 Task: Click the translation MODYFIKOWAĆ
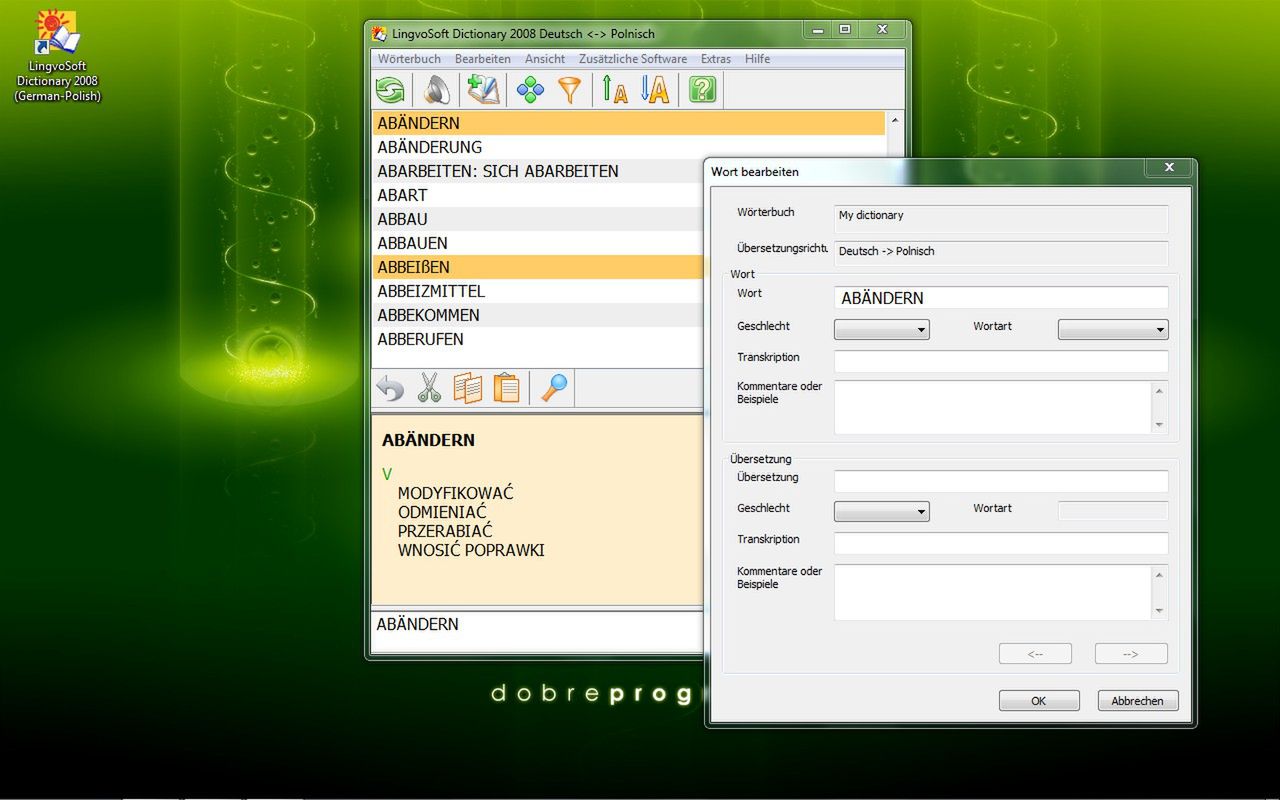pyautogui.click(x=455, y=493)
